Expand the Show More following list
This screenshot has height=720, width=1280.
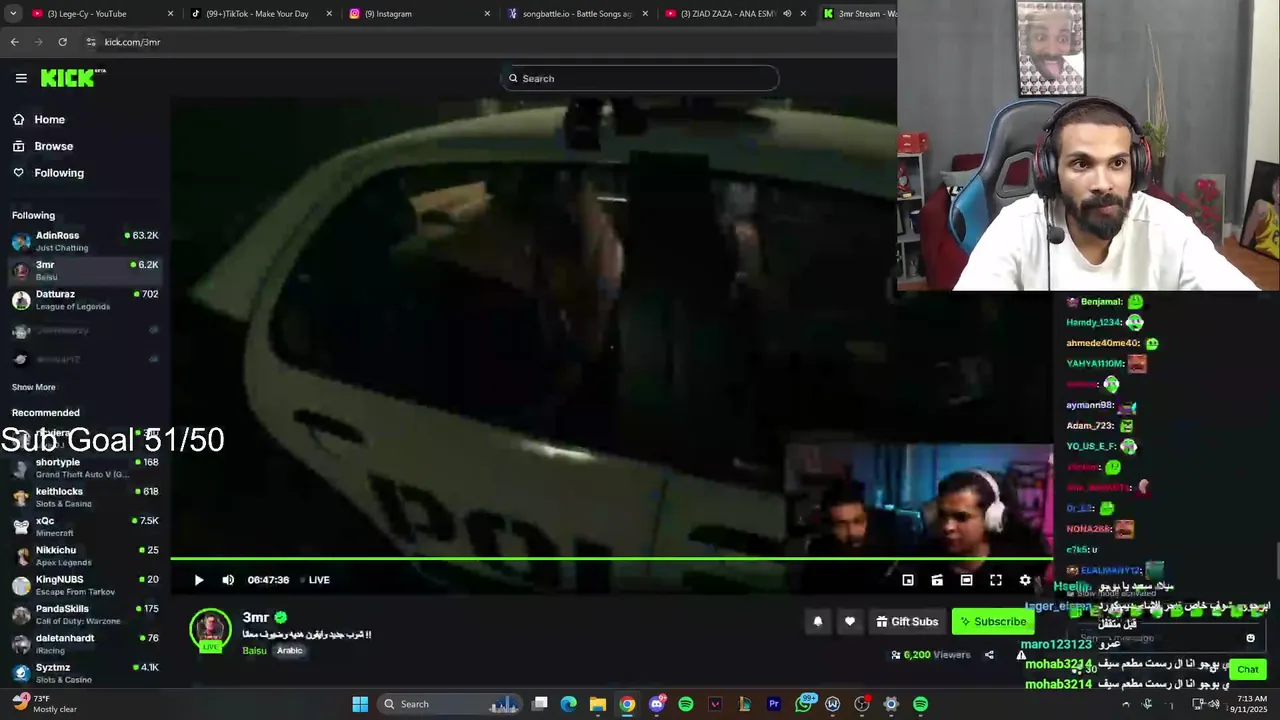(34, 387)
